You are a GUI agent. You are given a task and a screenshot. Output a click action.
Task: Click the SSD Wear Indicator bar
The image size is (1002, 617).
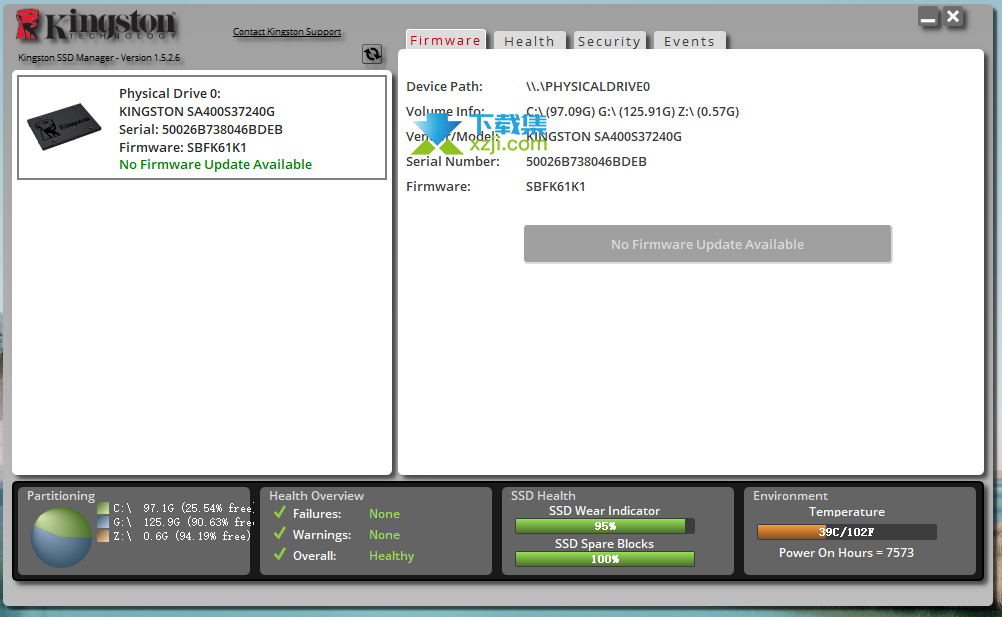click(x=604, y=526)
